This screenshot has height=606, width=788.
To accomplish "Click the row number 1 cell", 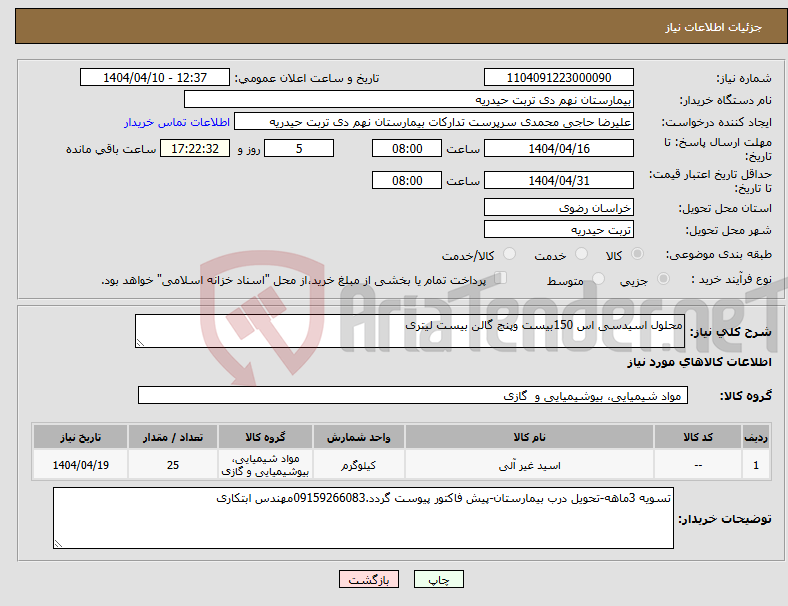I will click(x=755, y=465).
